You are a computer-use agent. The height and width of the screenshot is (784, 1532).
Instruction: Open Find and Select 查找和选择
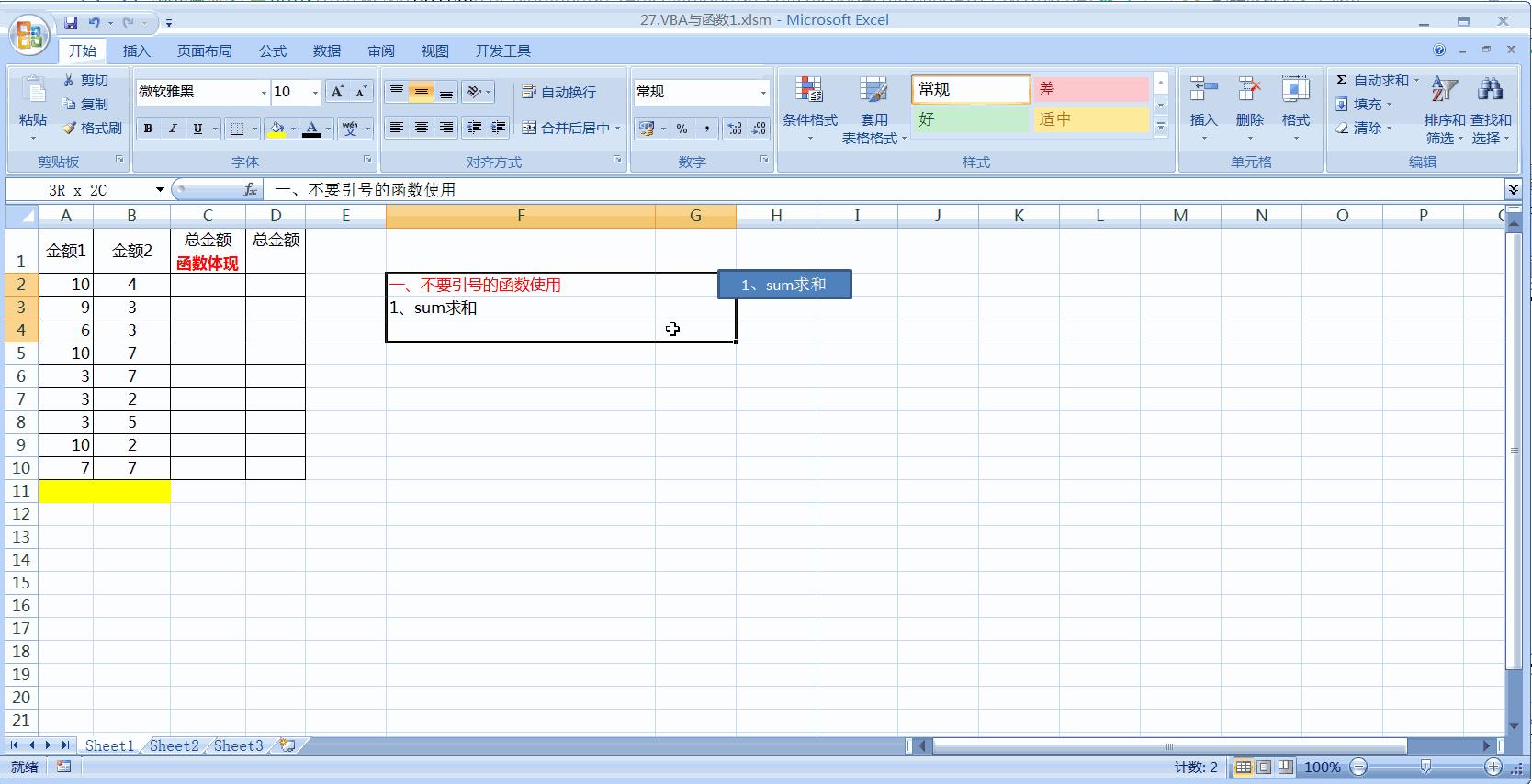[1490, 110]
